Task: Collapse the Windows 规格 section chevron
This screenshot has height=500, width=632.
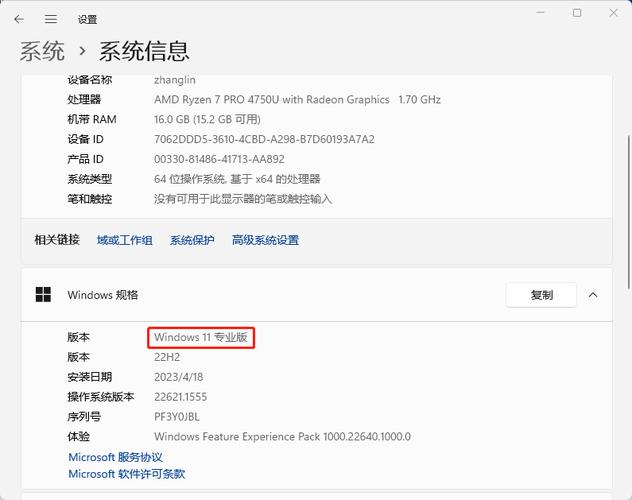Action: [x=592, y=295]
